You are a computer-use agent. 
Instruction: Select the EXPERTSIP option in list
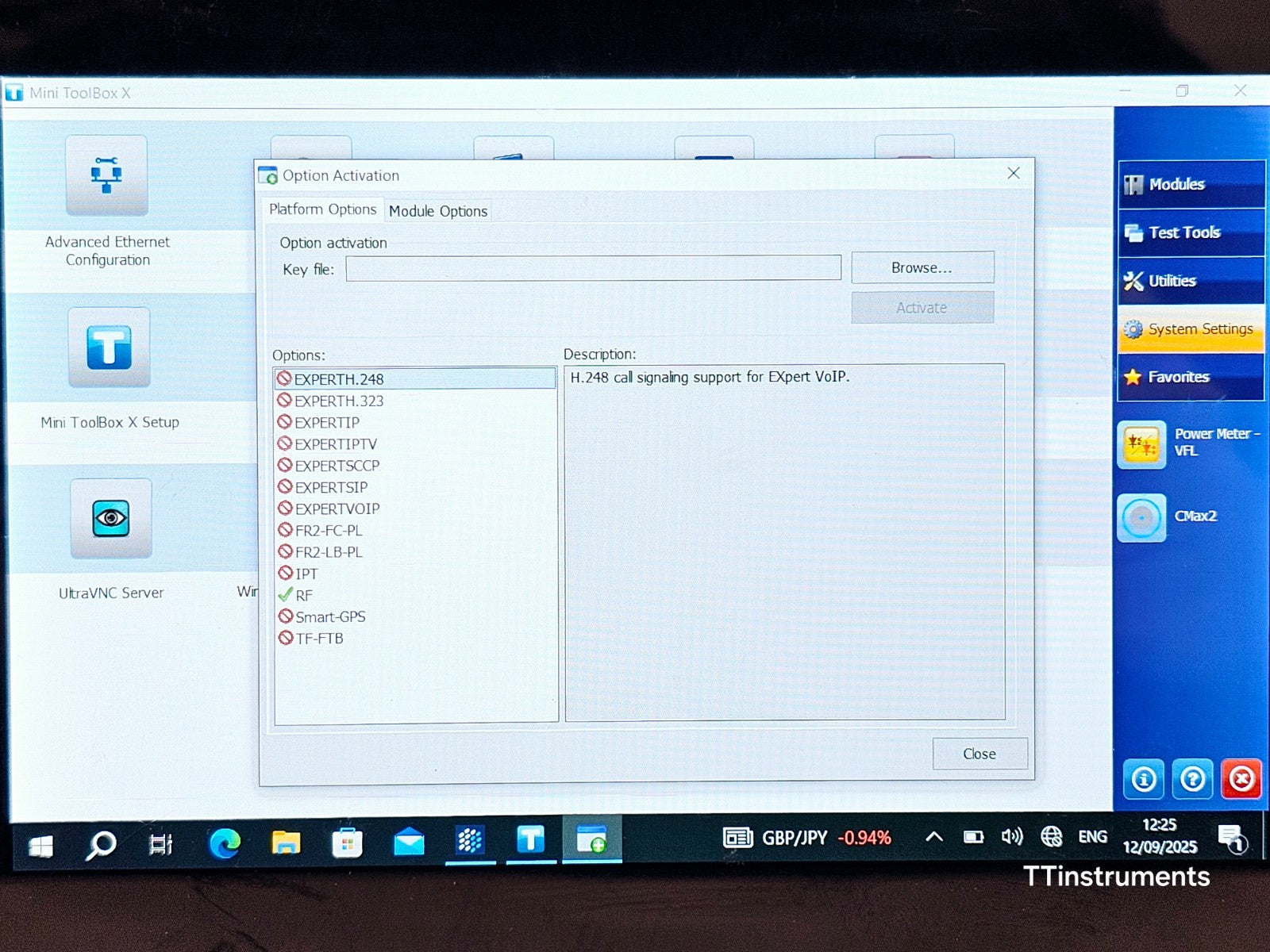331,487
